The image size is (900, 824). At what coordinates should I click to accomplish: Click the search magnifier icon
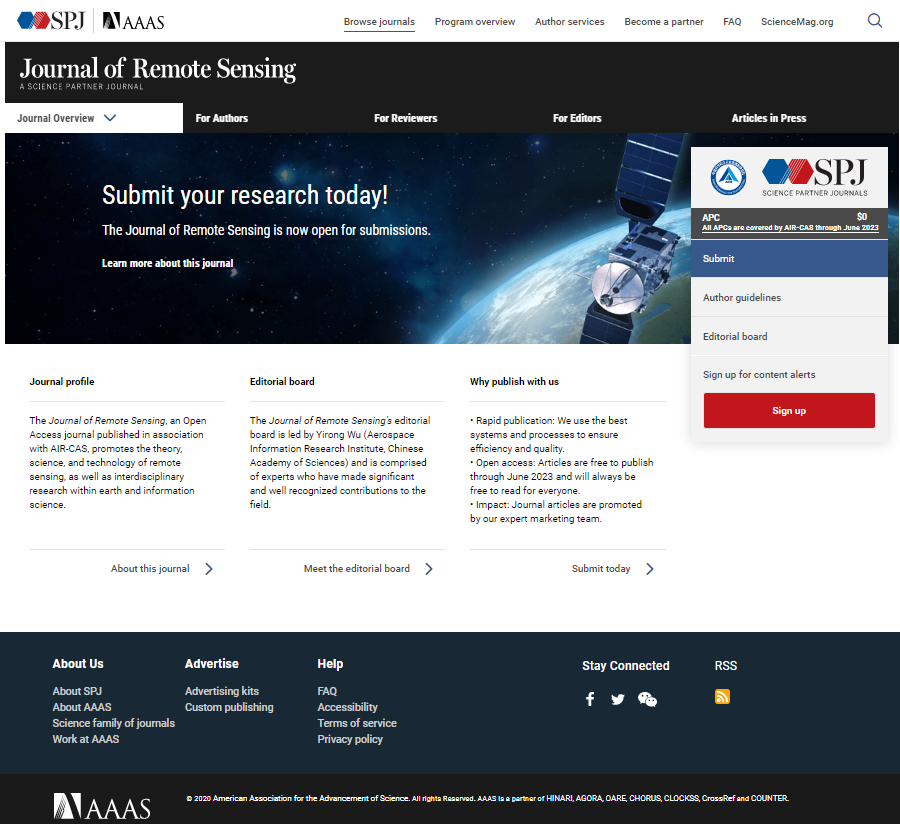click(875, 21)
